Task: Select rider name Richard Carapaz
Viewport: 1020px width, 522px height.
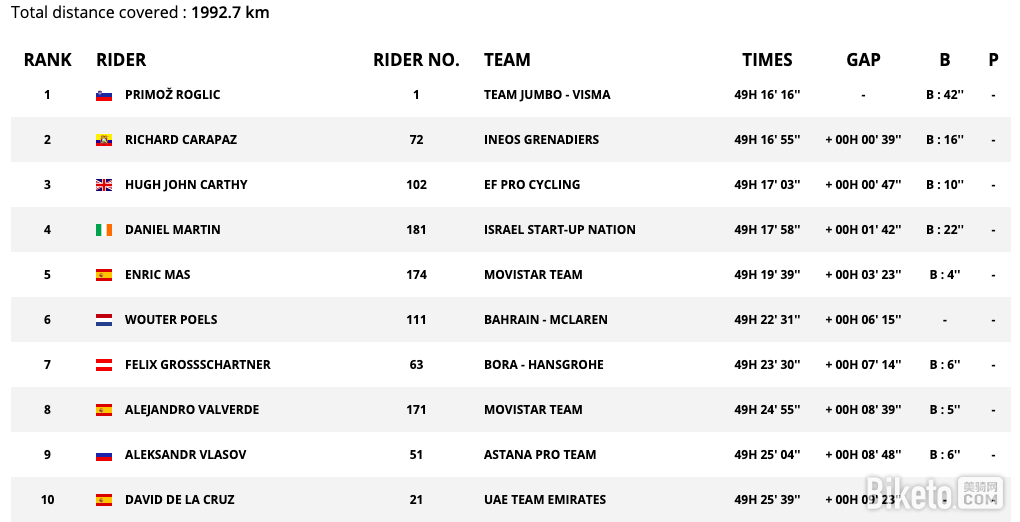Action: 181,140
